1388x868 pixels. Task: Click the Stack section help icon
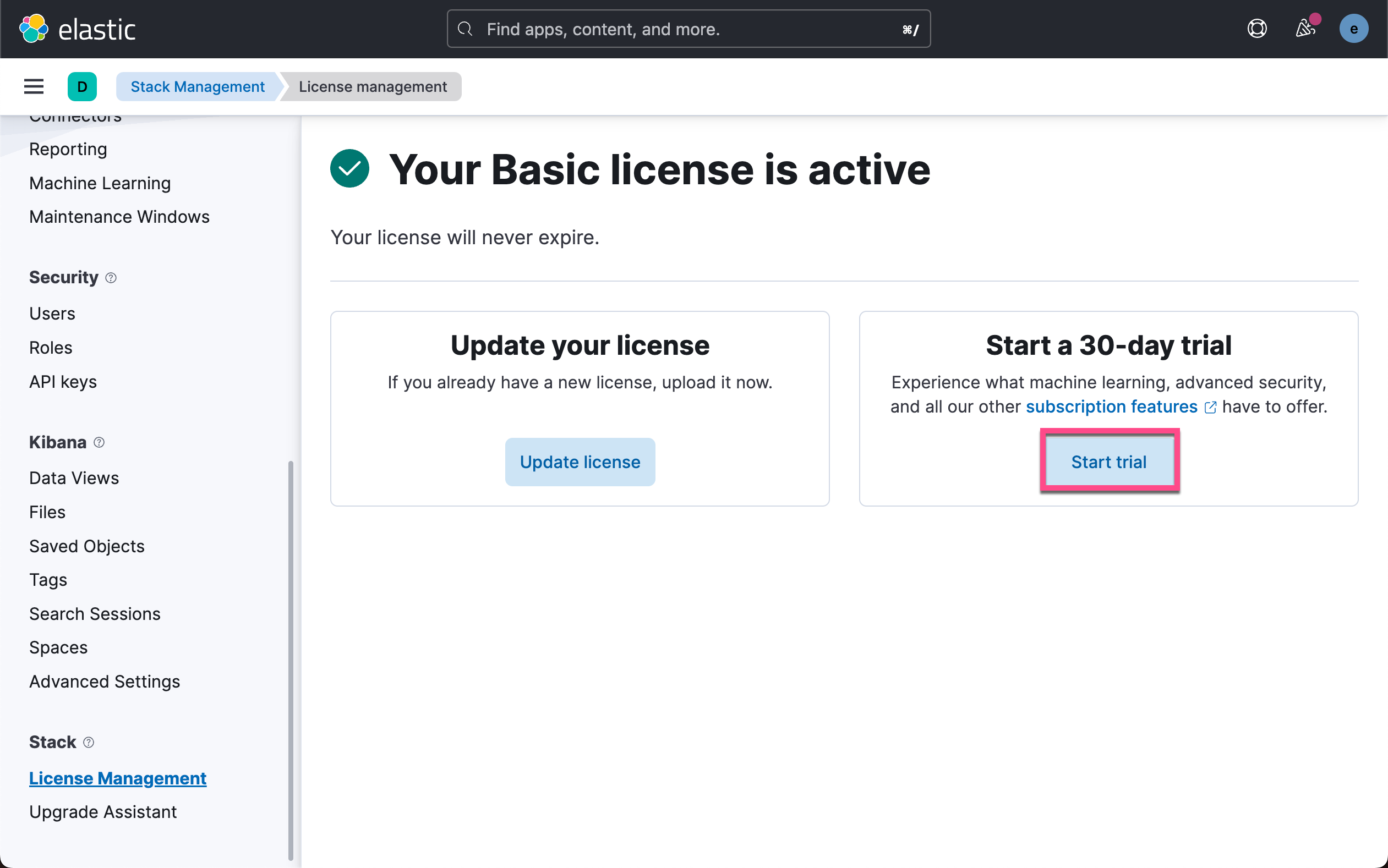coord(89,741)
